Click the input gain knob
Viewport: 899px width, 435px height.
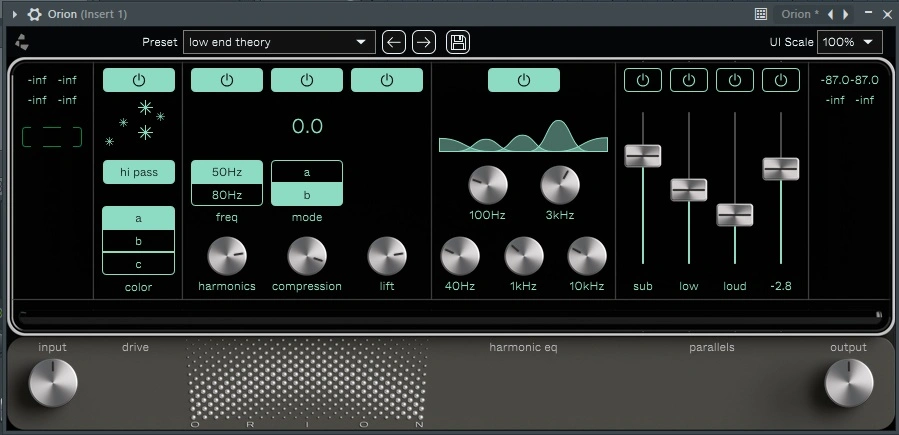53,383
